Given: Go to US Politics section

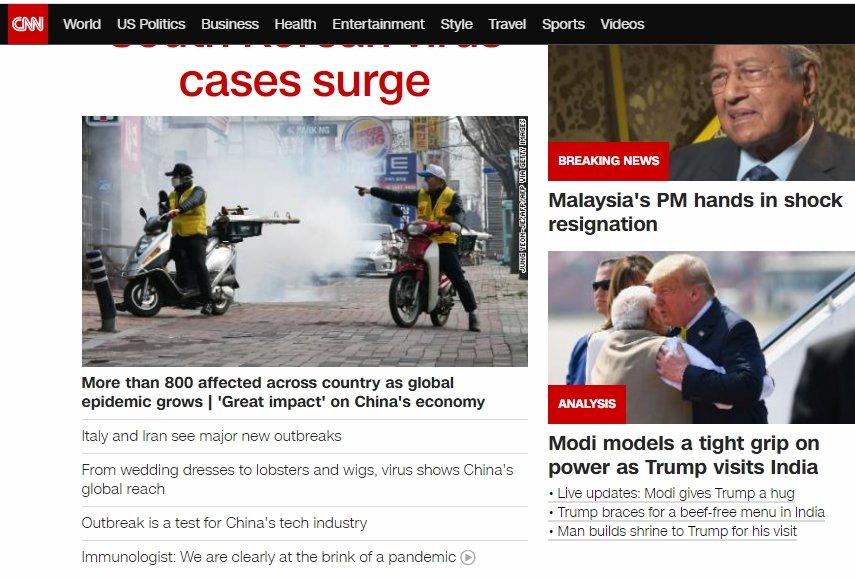Looking at the screenshot, I should pyautogui.click(x=151, y=24).
